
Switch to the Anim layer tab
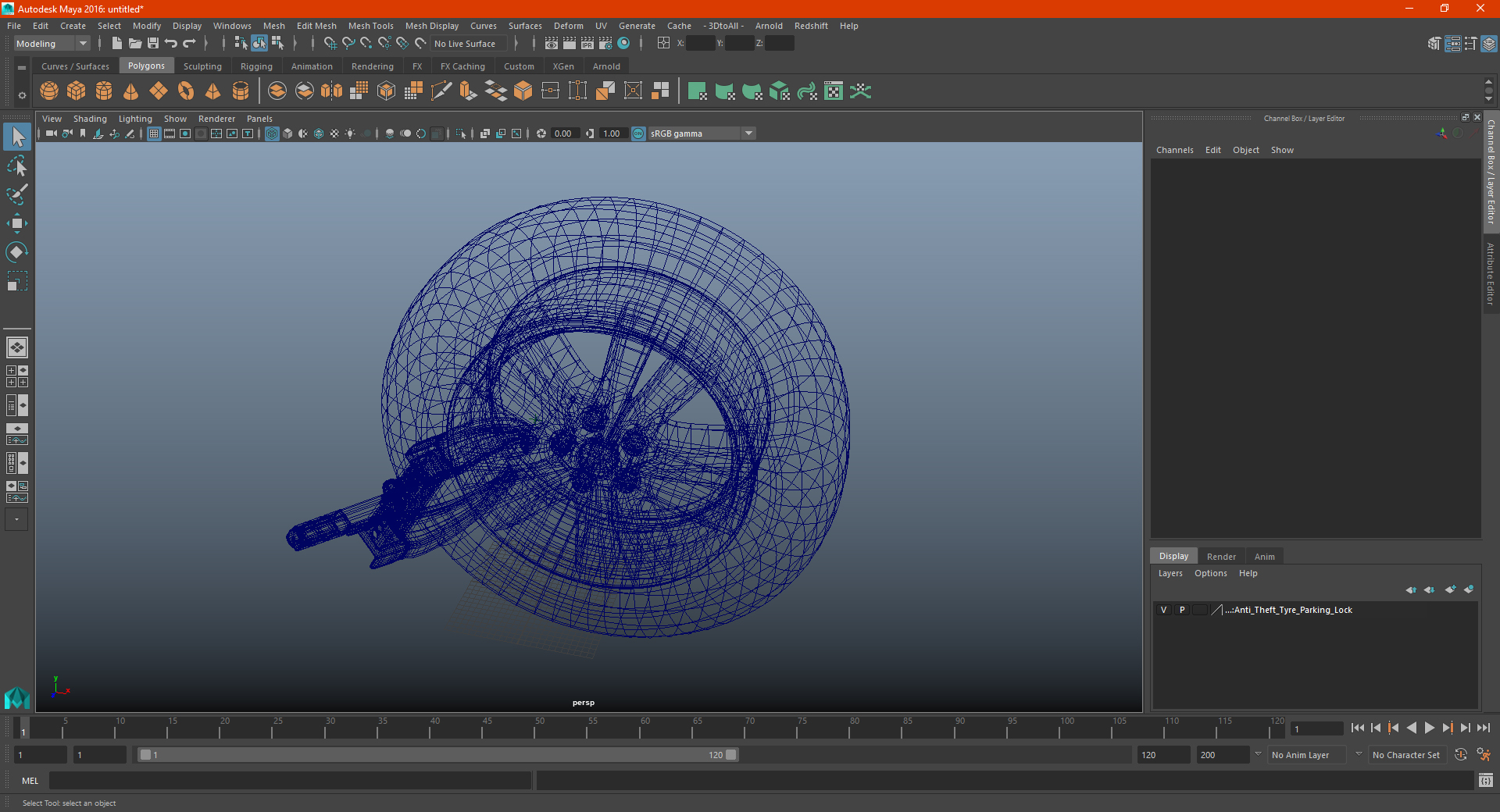pyautogui.click(x=1264, y=557)
